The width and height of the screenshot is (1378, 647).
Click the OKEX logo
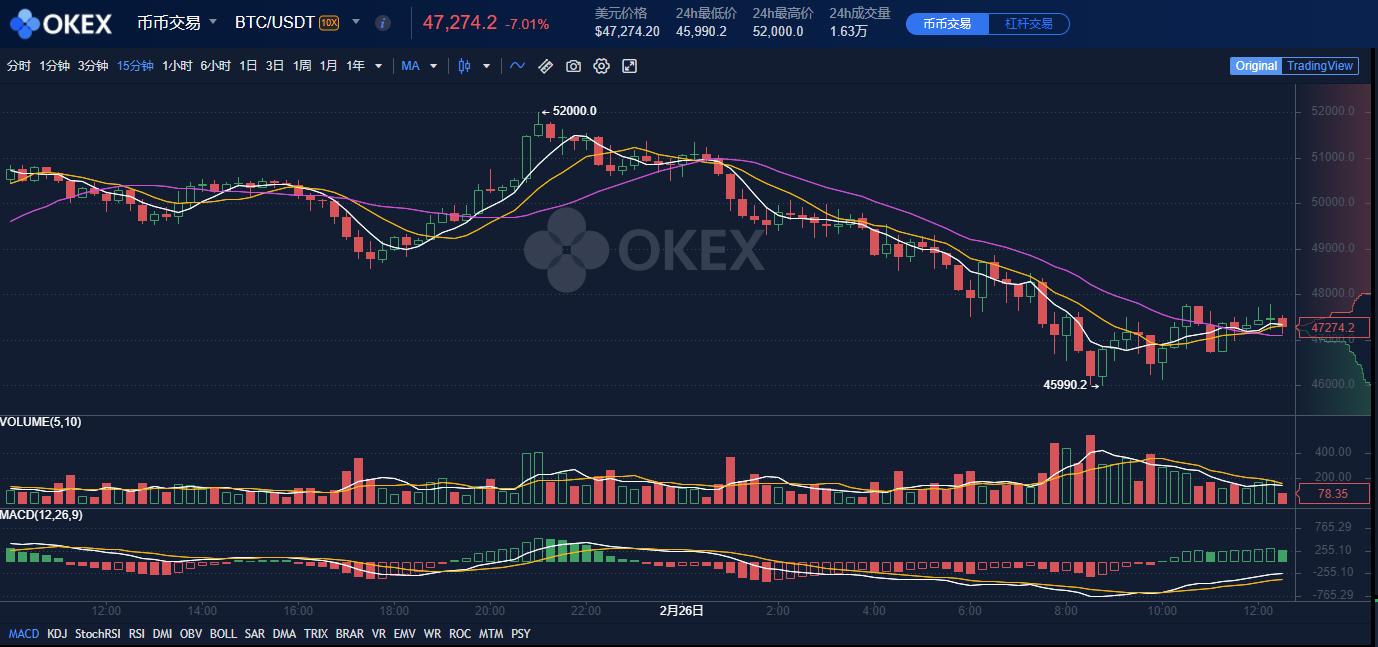click(62, 22)
